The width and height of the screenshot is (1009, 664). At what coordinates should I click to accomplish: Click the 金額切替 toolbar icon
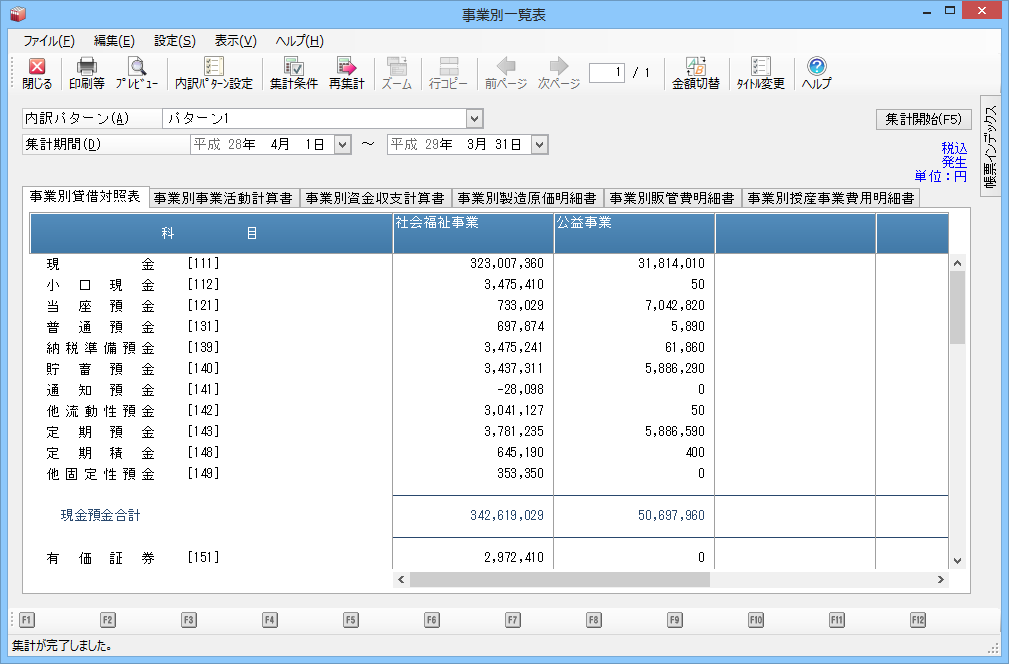pyautogui.click(x=695, y=67)
